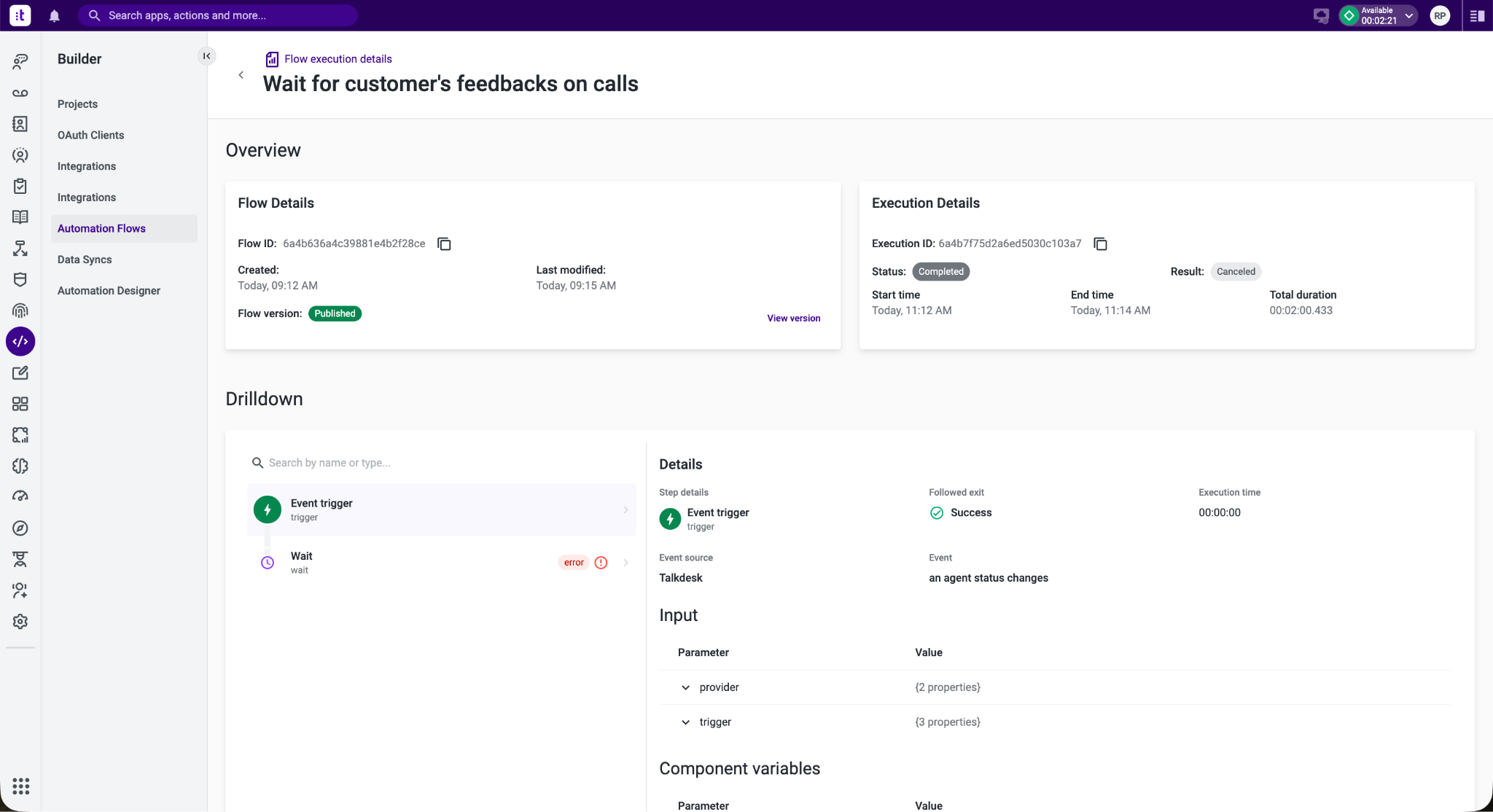This screenshot has width=1493, height=812.
Task: Open the fingerprint identity sidebar icon
Action: click(20, 311)
